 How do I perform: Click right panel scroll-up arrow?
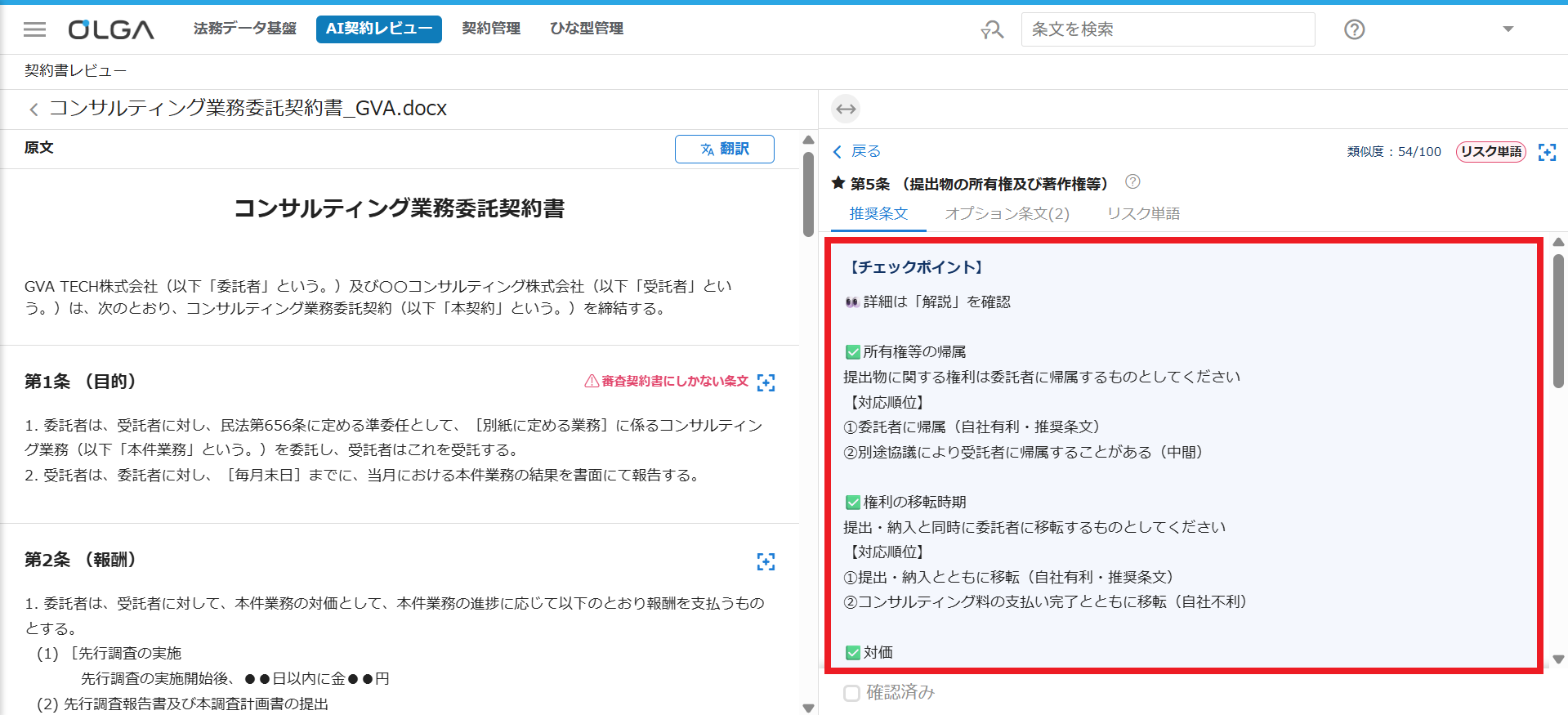[x=1558, y=242]
